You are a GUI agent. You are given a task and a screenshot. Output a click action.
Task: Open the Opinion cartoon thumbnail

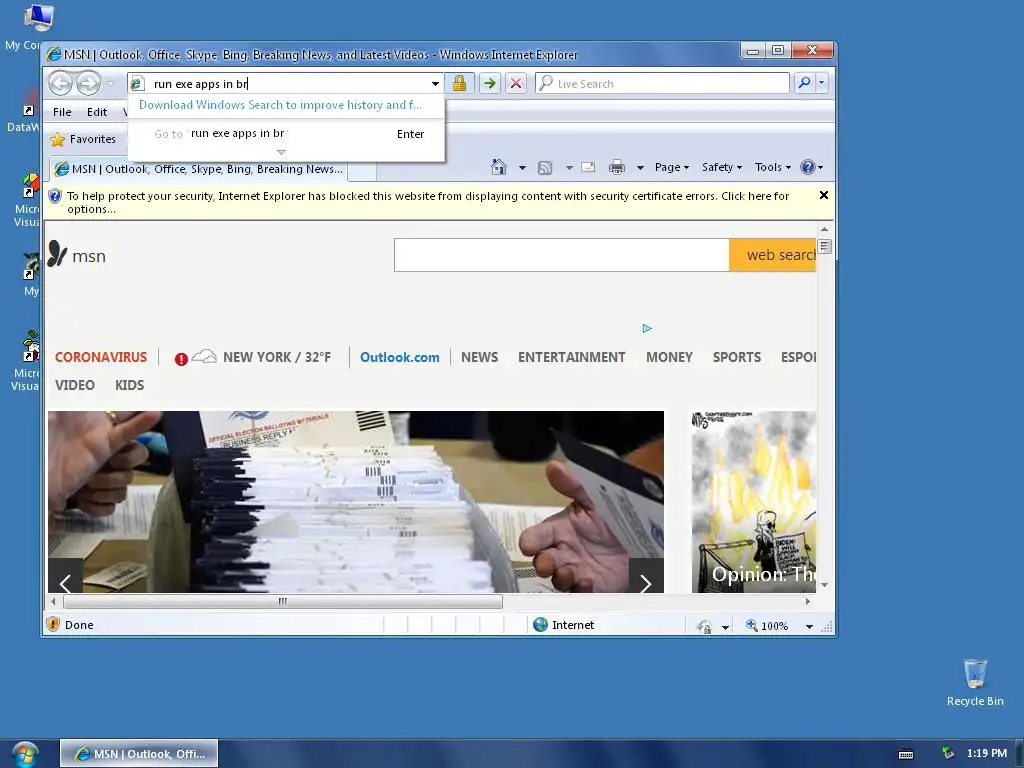[x=754, y=502]
